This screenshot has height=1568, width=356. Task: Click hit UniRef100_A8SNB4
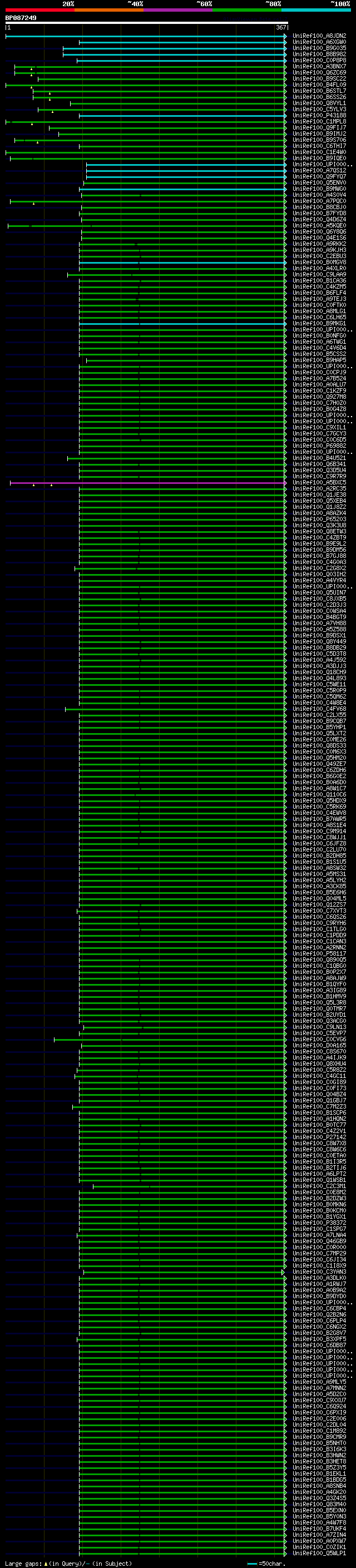point(319,1486)
